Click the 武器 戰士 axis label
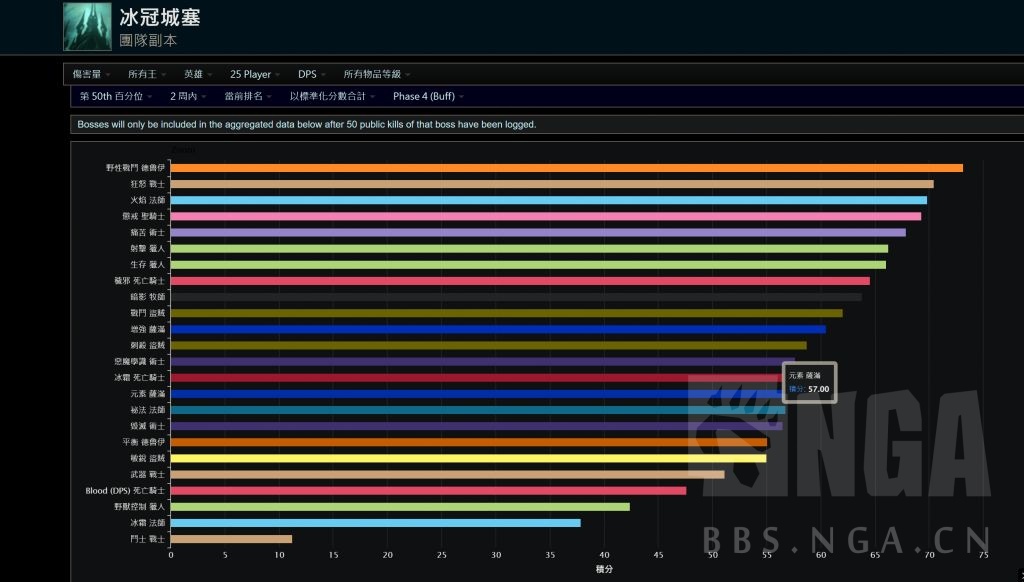The image size is (1024, 582). [148, 474]
